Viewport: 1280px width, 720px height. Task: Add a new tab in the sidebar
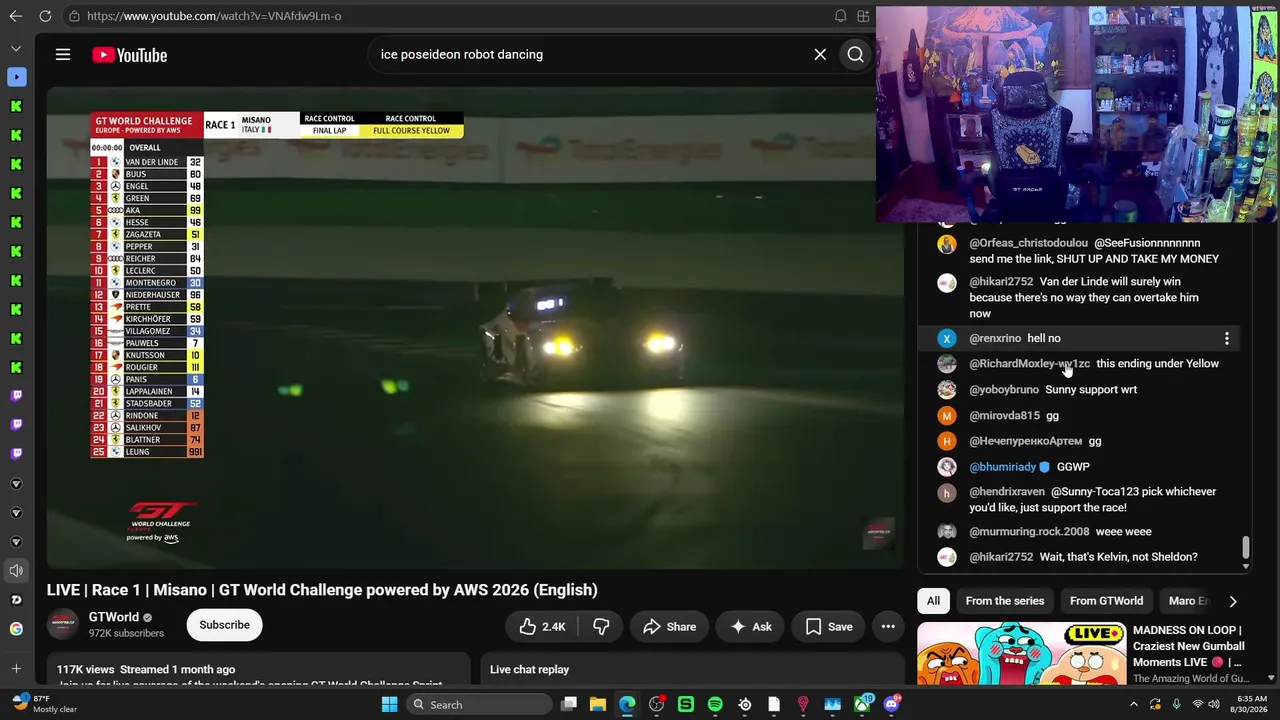pos(16,669)
